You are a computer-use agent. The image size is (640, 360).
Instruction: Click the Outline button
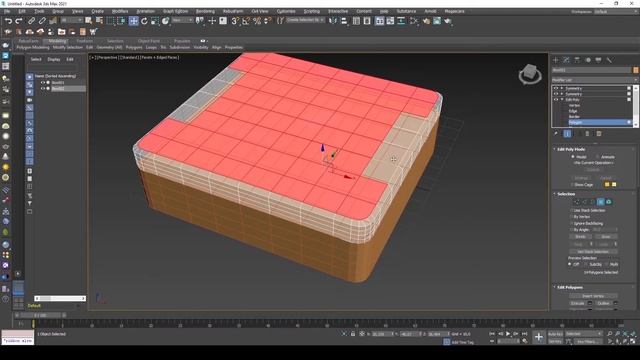(x=603, y=303)
